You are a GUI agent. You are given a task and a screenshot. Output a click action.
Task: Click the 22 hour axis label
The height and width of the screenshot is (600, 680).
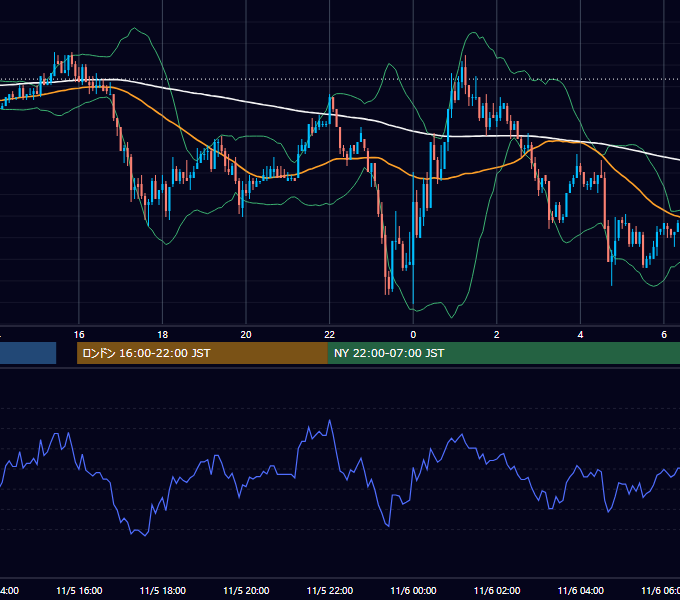(330, 335)
